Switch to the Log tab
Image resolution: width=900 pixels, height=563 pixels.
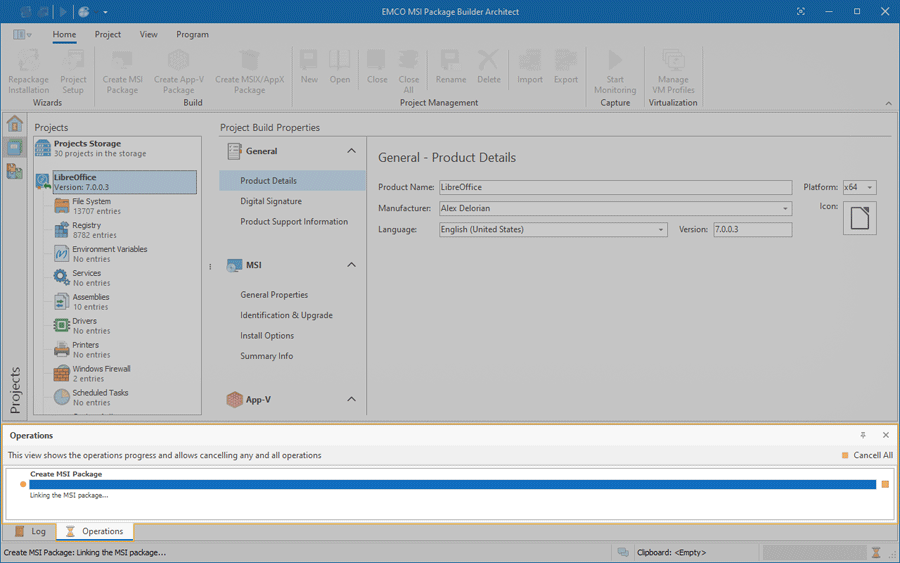pyautogui.click(x=30, y=531)
